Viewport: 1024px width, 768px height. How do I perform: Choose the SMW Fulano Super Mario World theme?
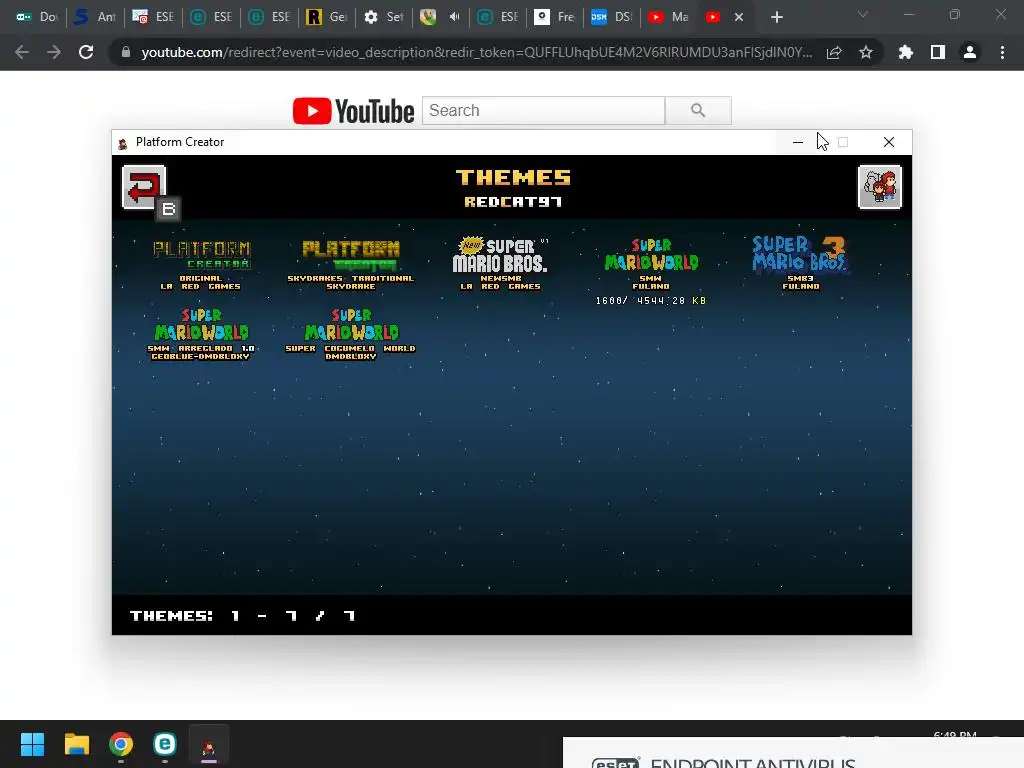(651, 264)
